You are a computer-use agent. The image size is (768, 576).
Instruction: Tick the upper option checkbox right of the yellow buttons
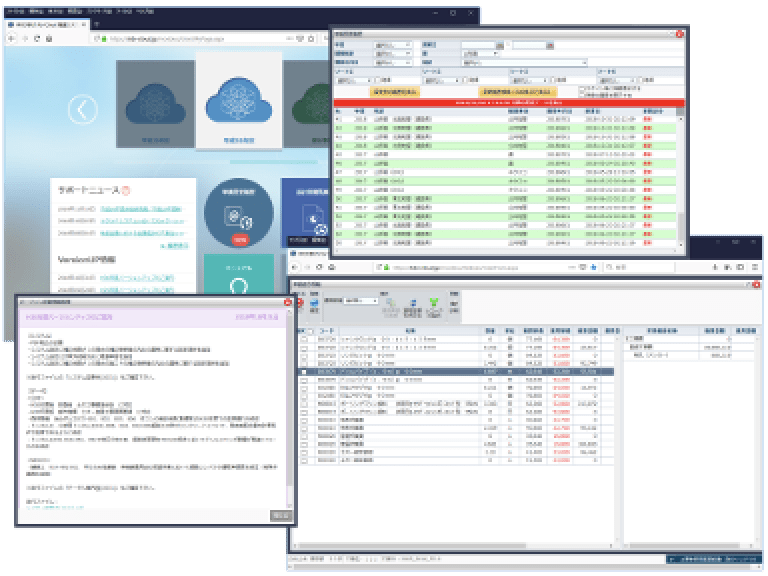point(581,89)
